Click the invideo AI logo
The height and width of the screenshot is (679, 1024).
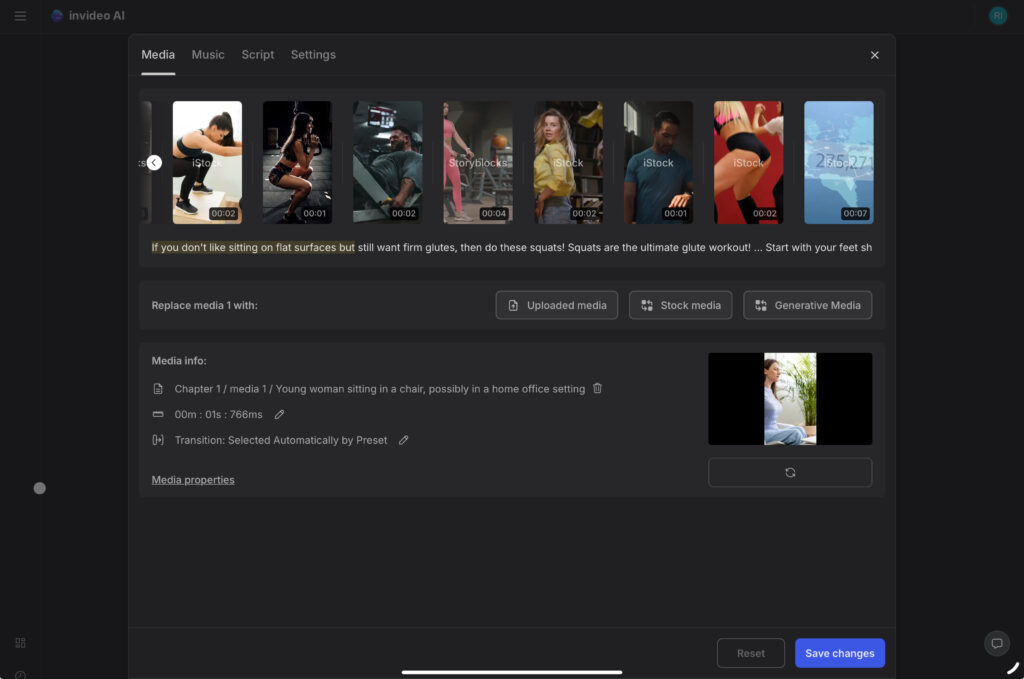pyautogui.click(x=88, y=16)
